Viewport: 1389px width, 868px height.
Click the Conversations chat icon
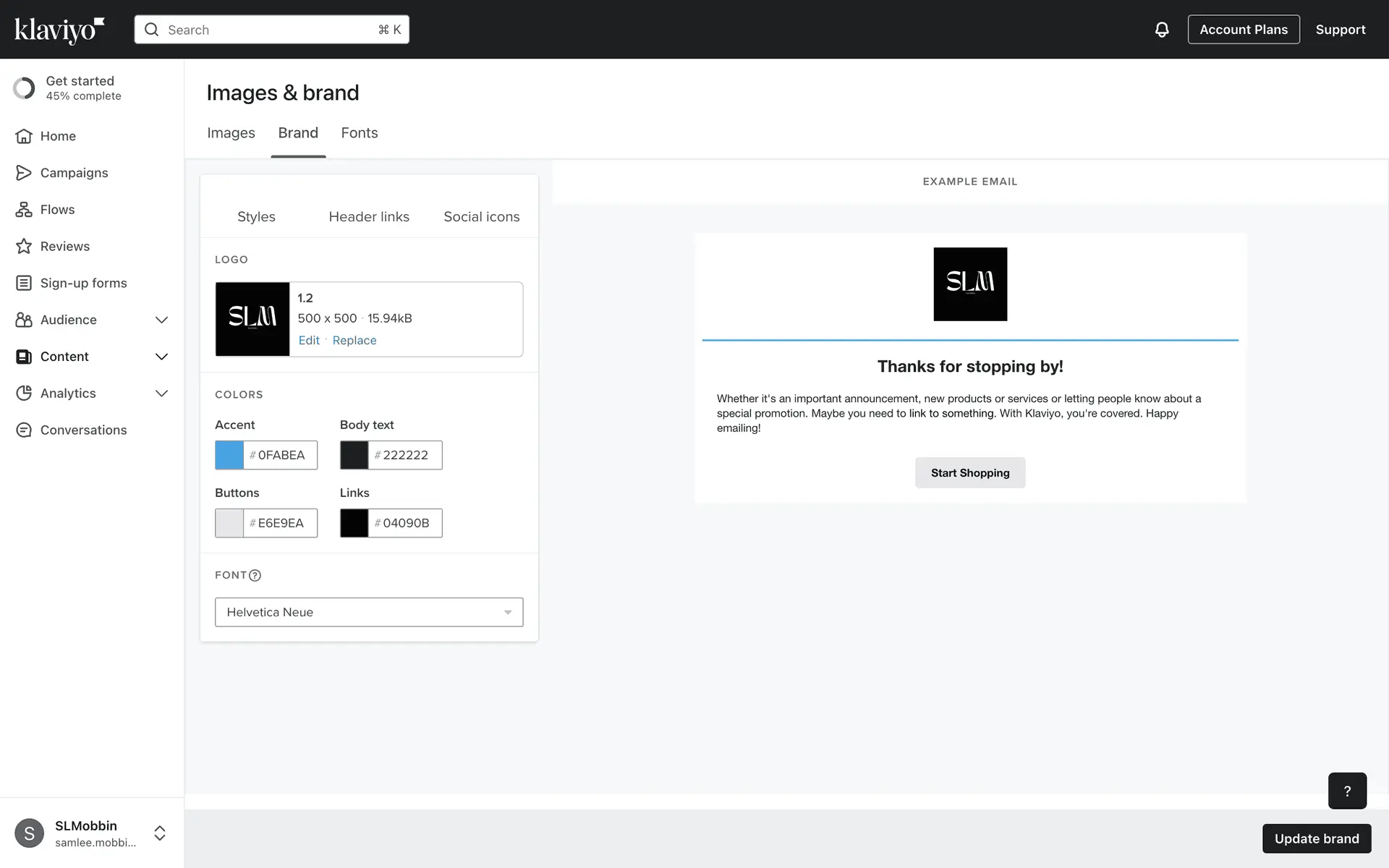24,430
